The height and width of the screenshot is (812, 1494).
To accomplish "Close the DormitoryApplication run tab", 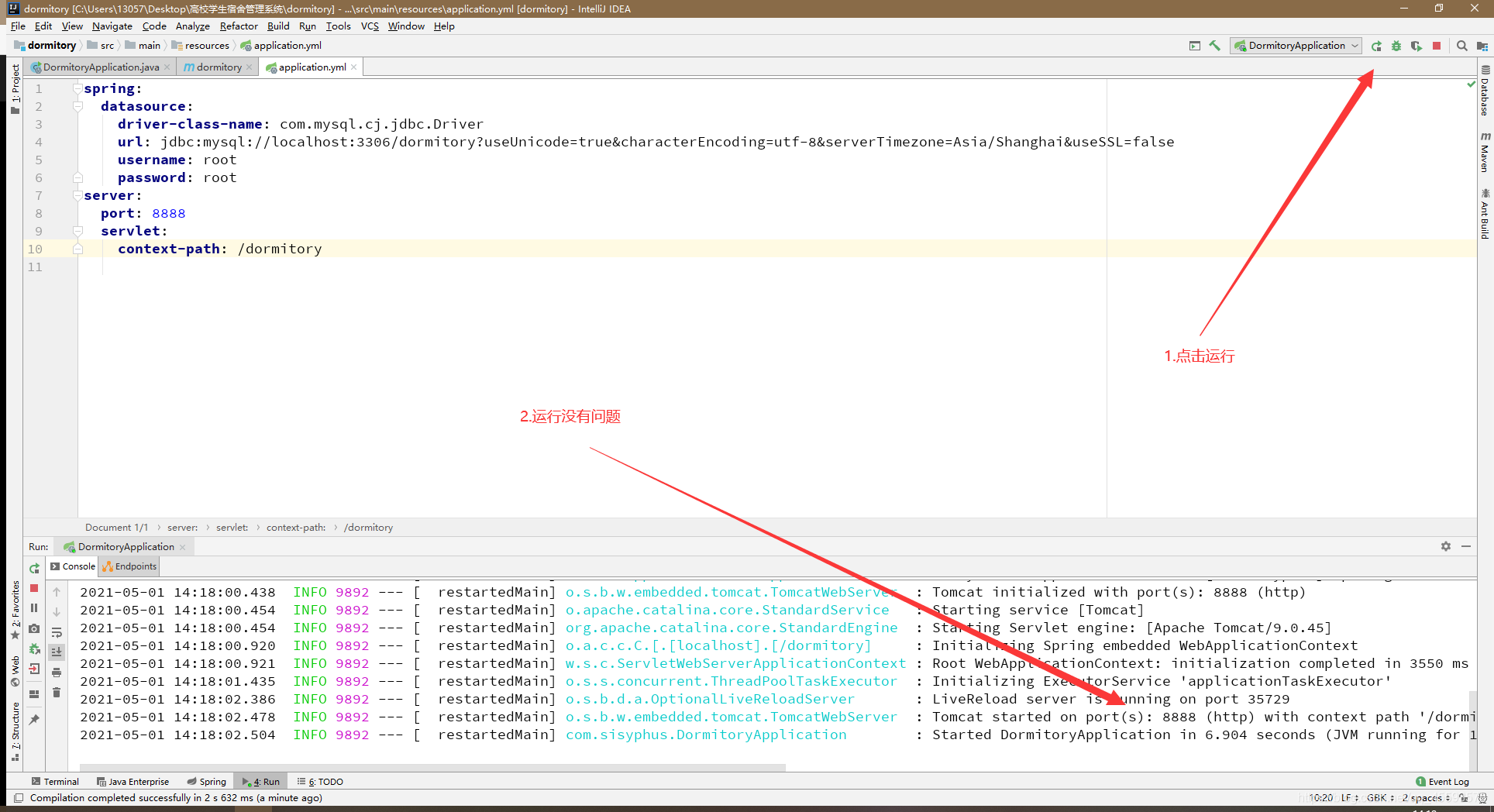I will (x=183, y=547).
